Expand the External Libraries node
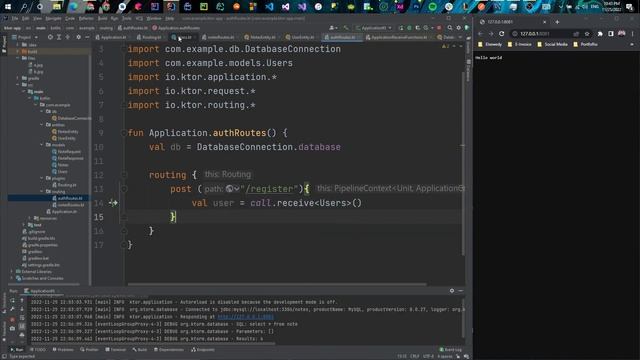 pyautogui.click(x=11, y=271)
